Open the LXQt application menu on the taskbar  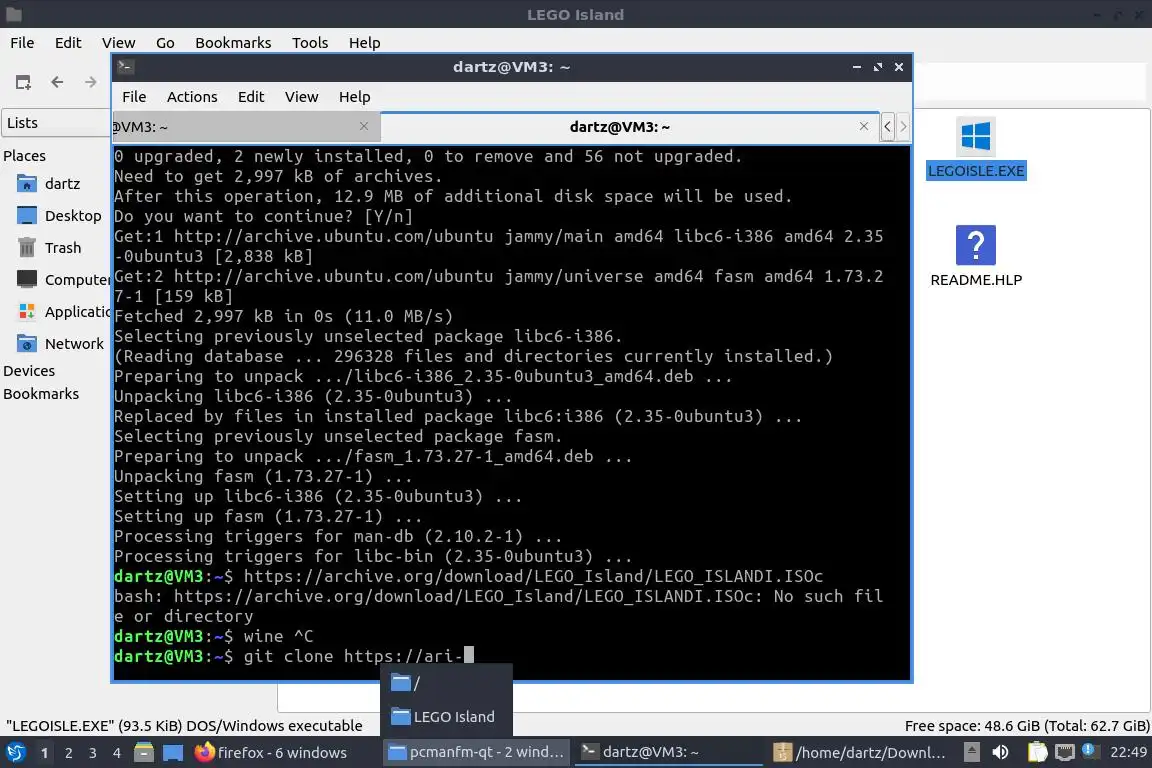coord(15,753)
